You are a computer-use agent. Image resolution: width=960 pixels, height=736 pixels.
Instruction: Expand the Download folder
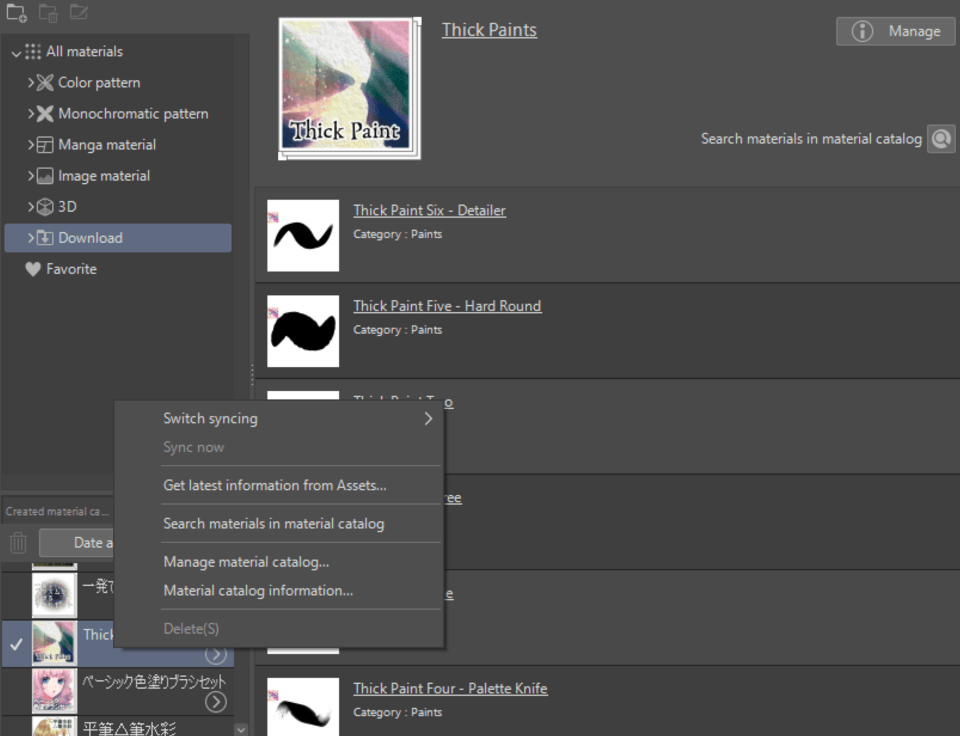pyautogui.click(x=31, y=238)
